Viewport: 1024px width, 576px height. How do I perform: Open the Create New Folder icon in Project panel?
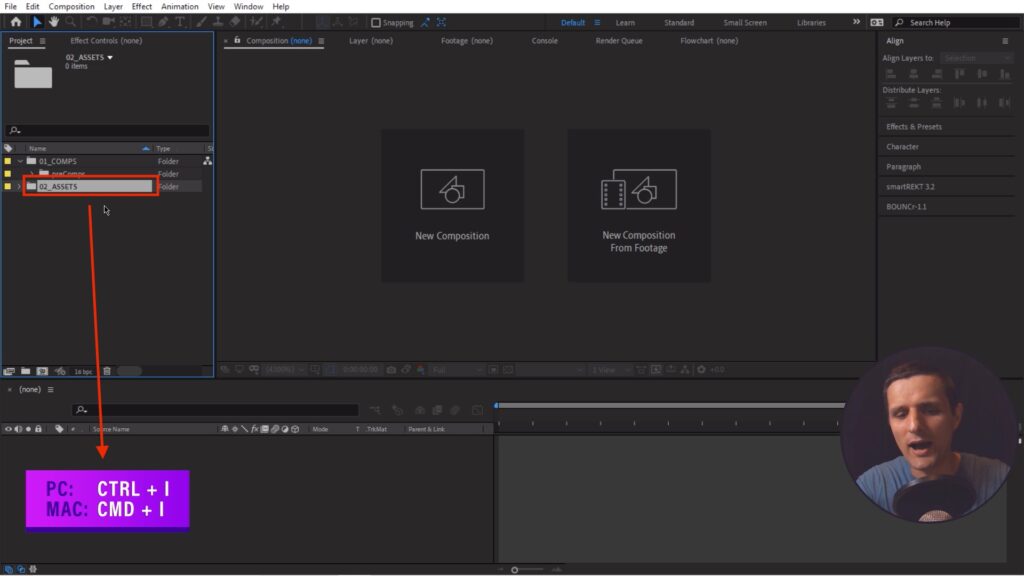[25, 370]
